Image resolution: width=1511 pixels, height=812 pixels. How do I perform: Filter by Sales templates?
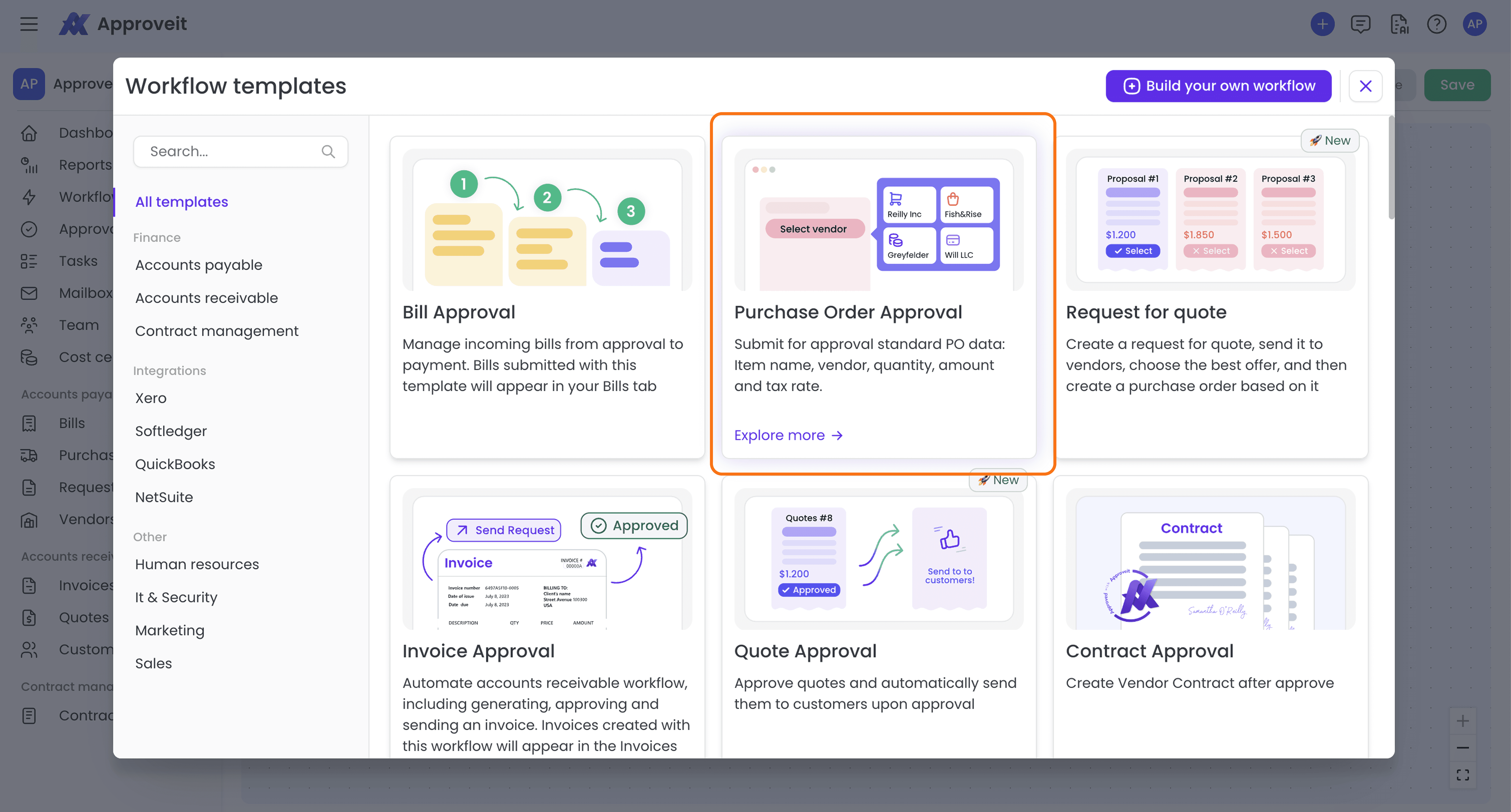pos(154,663)
